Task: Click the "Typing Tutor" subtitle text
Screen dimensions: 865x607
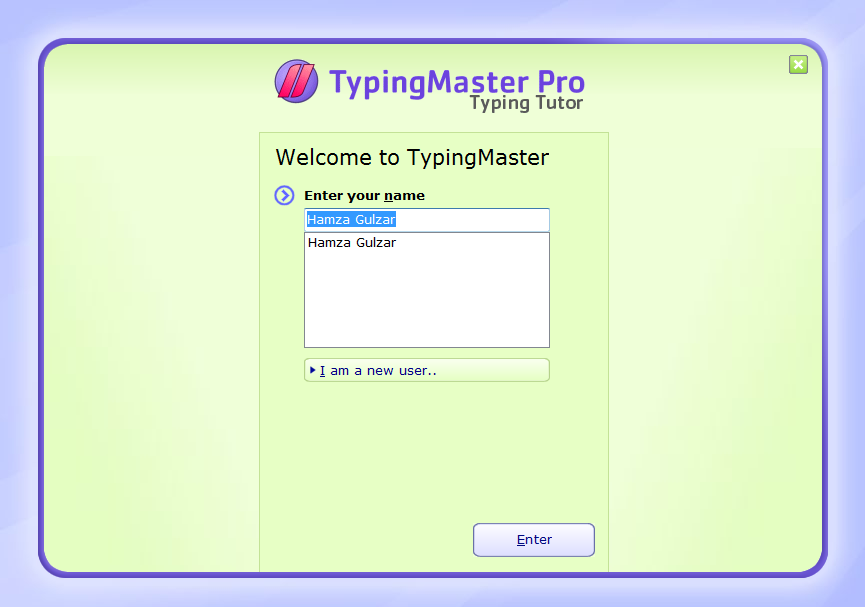Action: pos(525,102)
